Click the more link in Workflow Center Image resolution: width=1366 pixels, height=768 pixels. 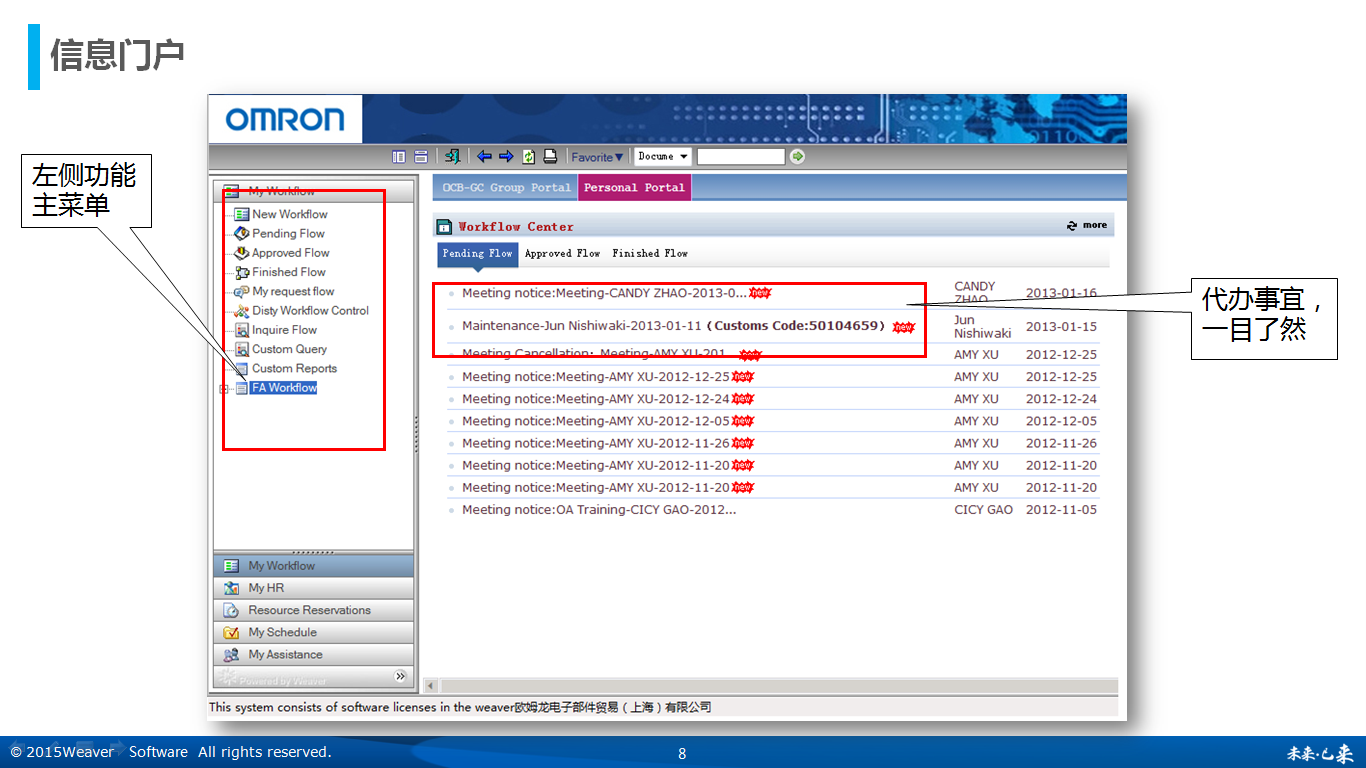click(x=1088, y=226)
